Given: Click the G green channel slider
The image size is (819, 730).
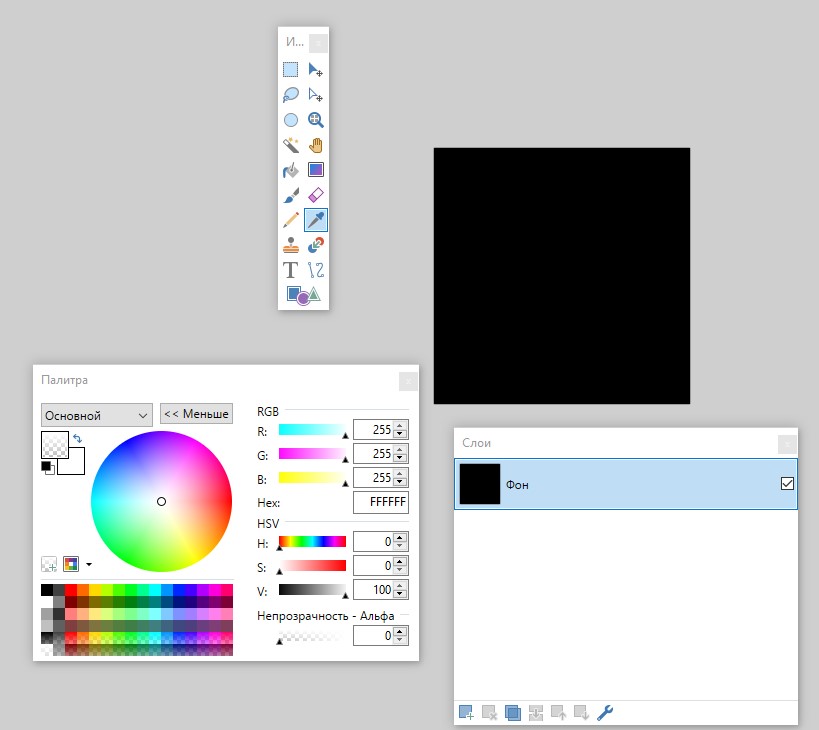Looking at the screenshot, I should coord(312,454).
